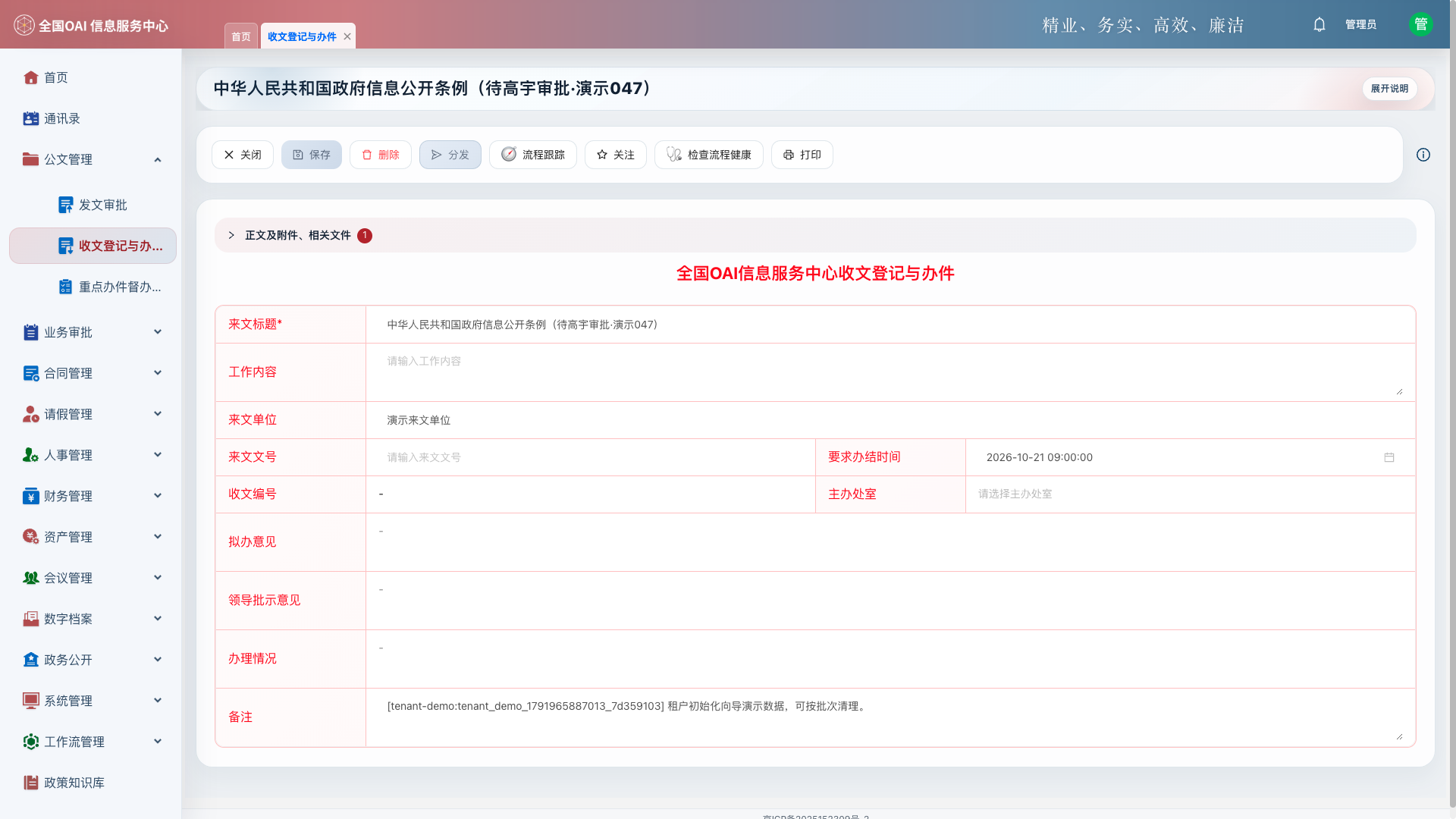Click the 工作内容 text area
The width and height of the screenshot is (1456, 819).
(890, 372)
